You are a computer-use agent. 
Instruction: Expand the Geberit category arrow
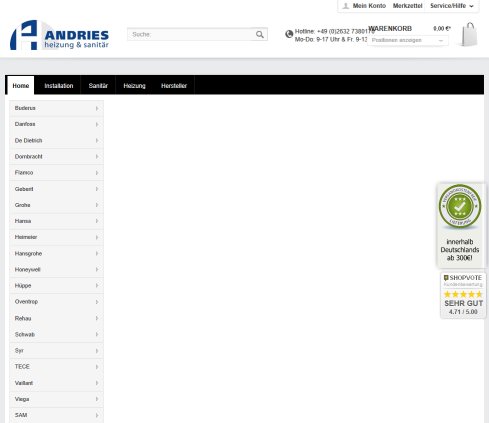pyautogui.click(x=97, y=189)
